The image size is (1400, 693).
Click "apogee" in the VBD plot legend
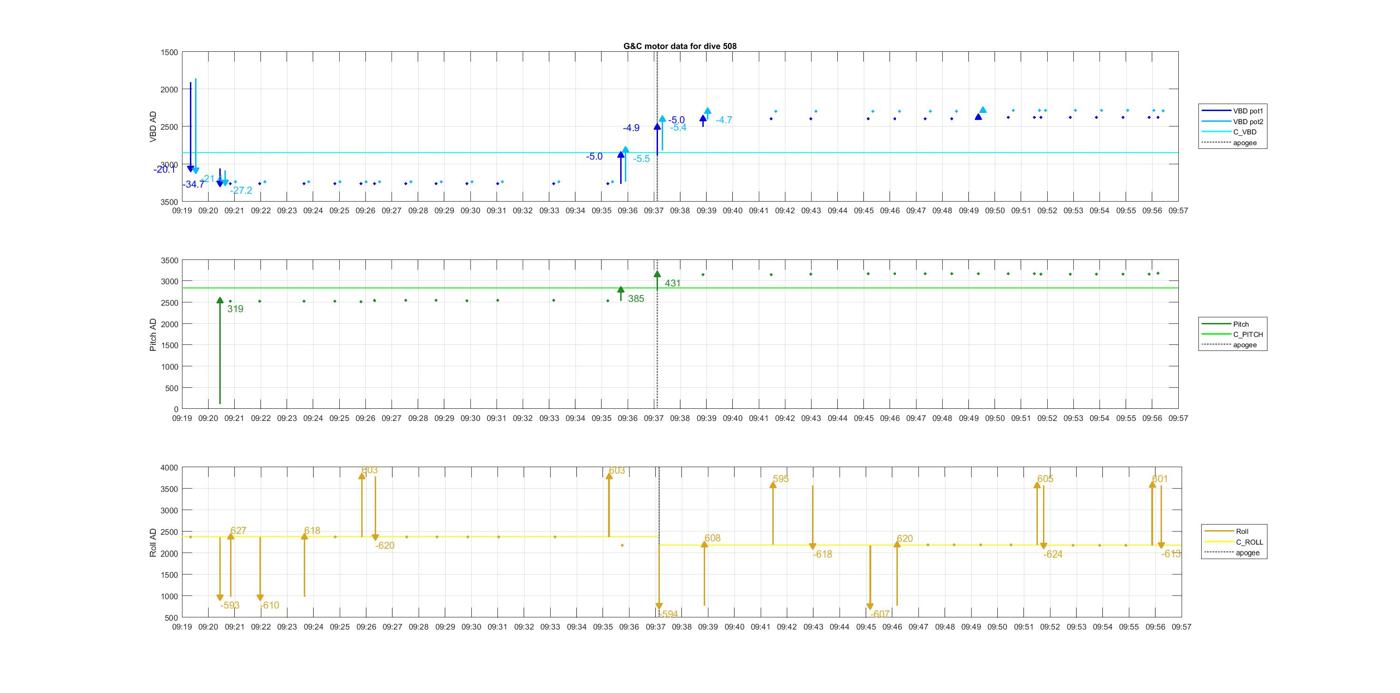point(1230,143)
